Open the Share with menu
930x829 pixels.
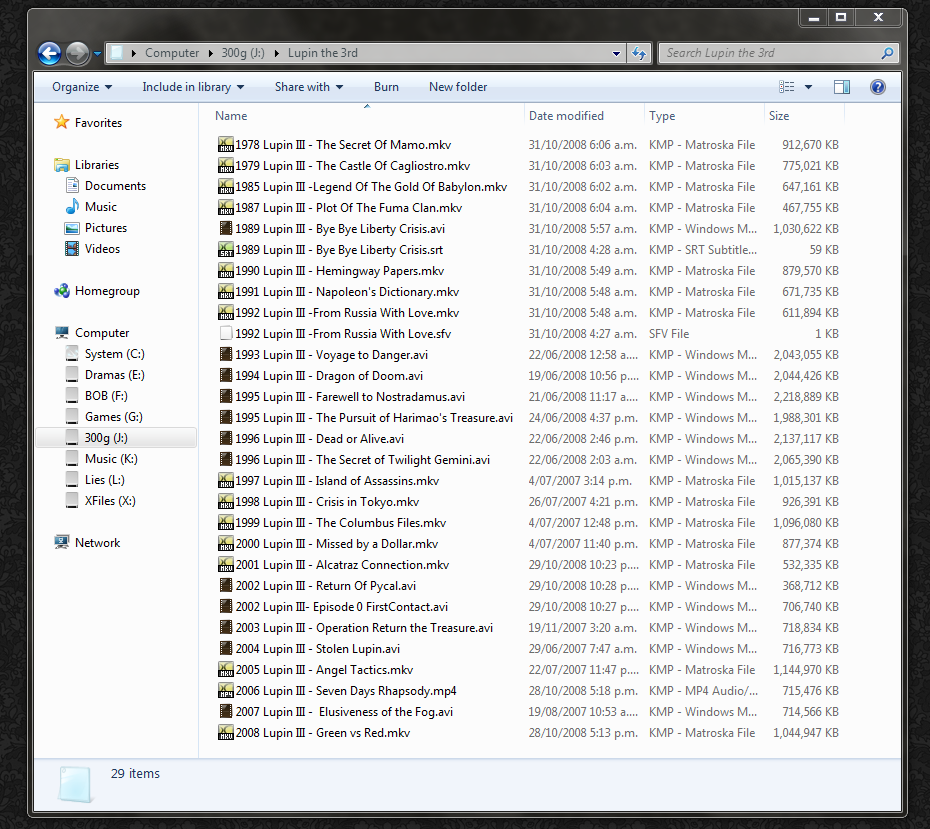click(308, 87)
